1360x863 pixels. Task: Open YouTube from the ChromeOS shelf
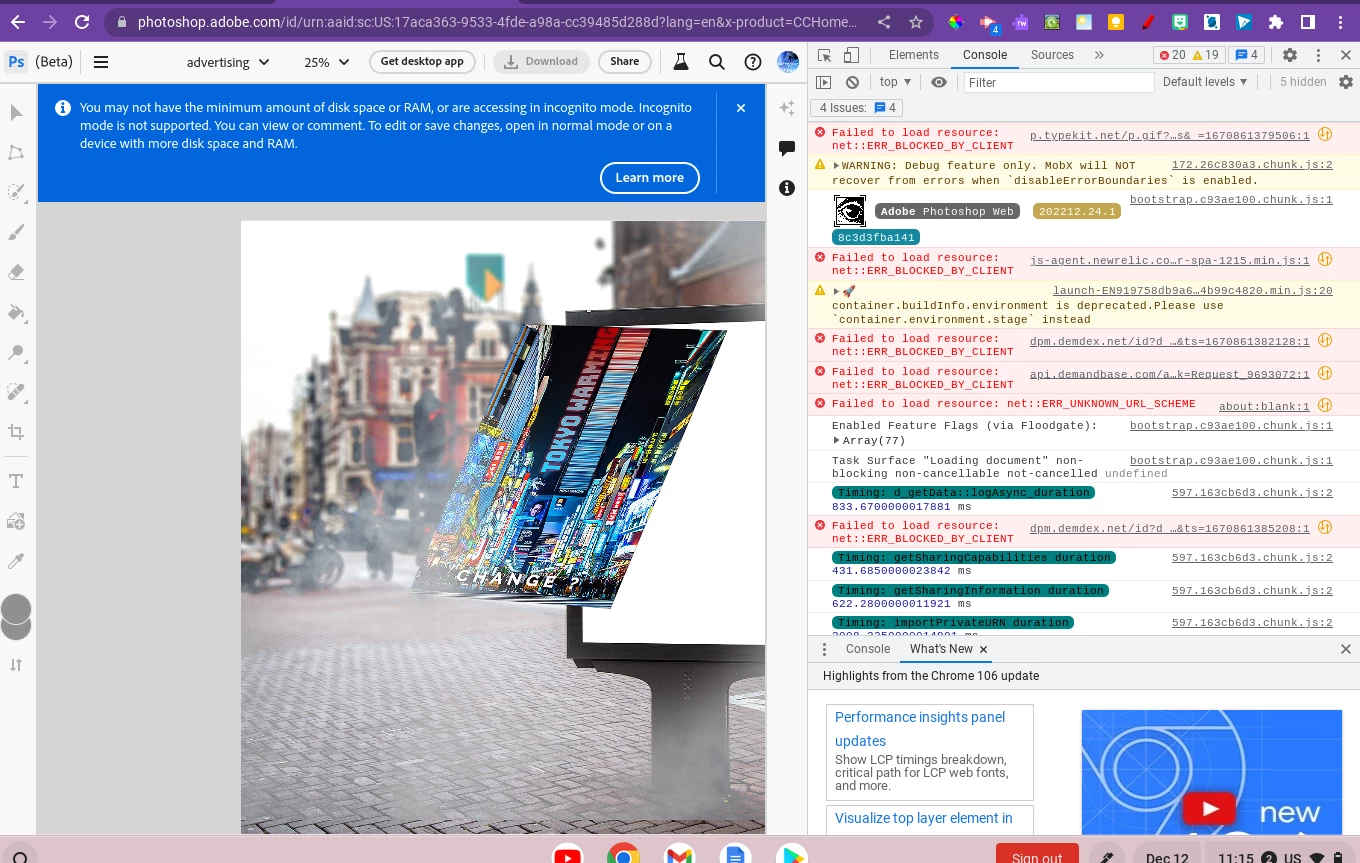pyautogui.click(x=568, y=856)
